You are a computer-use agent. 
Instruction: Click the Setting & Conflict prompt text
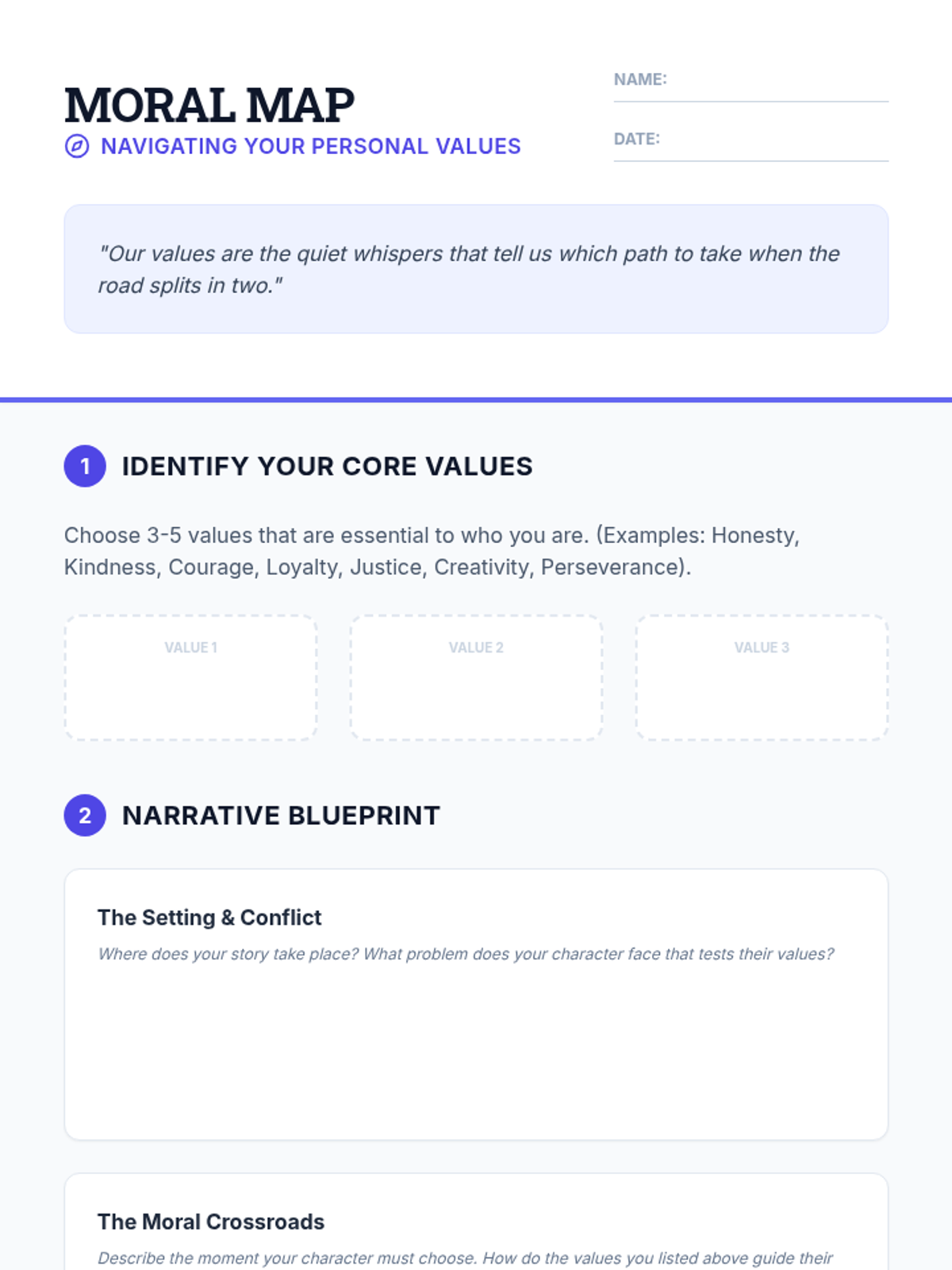coord(466,954)
